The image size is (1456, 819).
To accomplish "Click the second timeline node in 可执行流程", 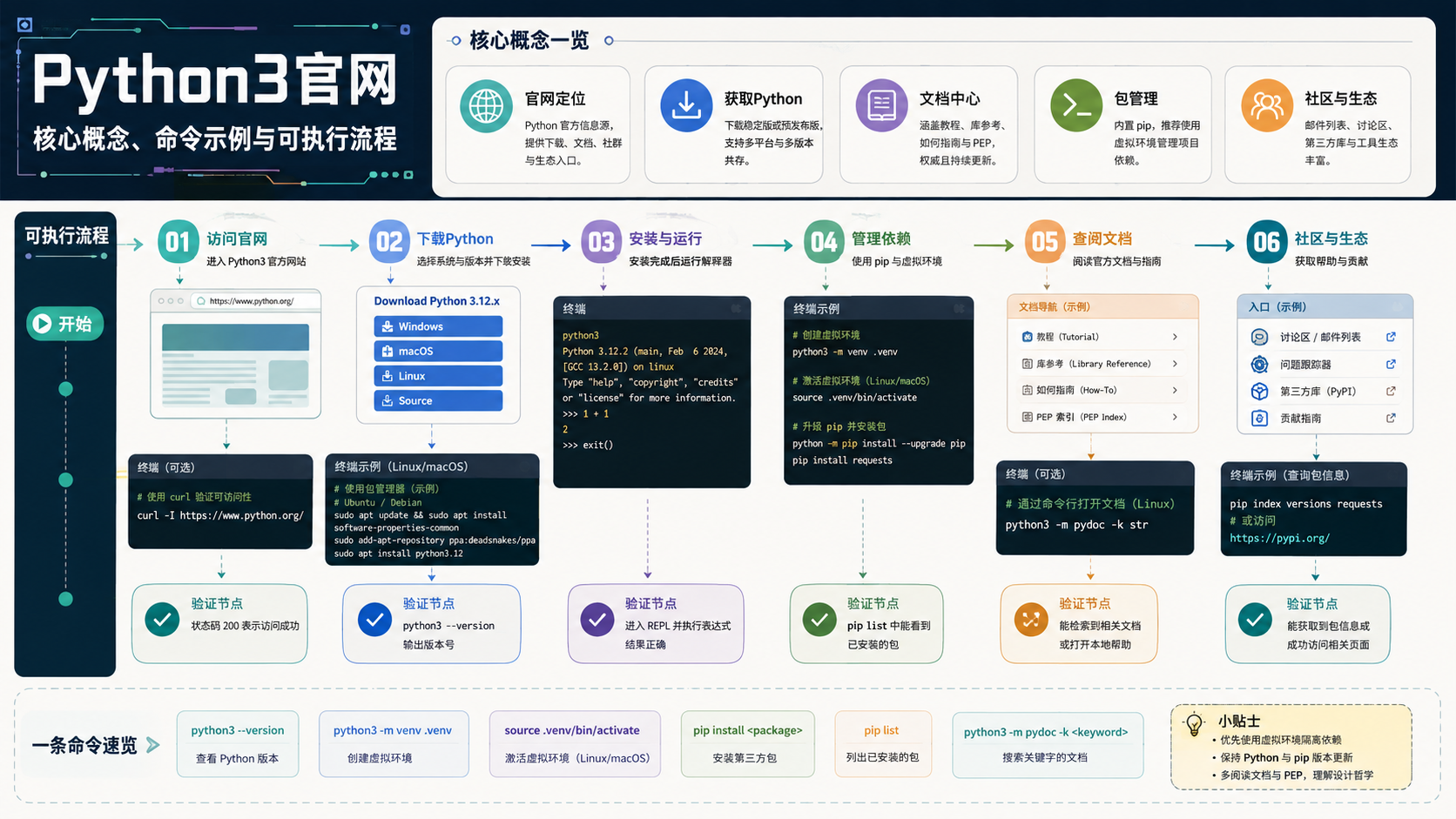I will click(x=65, y=480).
